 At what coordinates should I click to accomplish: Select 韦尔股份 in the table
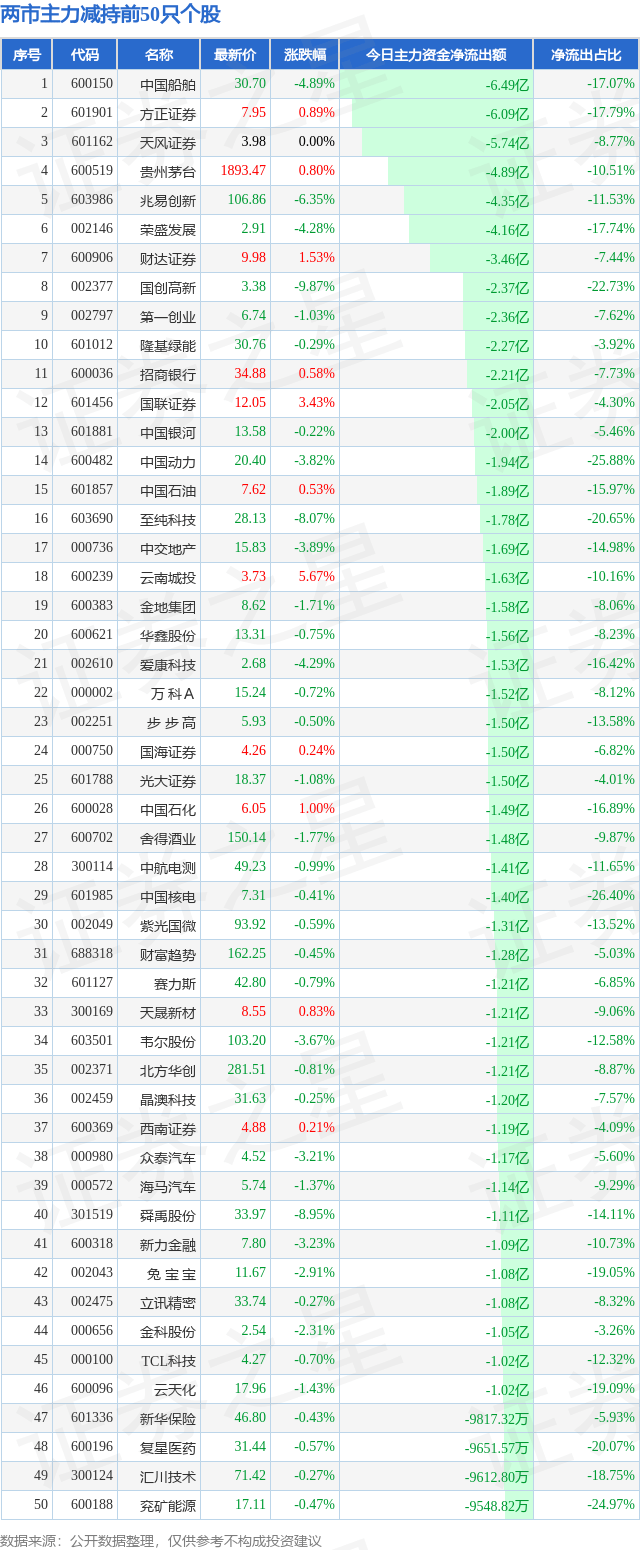168,1041
